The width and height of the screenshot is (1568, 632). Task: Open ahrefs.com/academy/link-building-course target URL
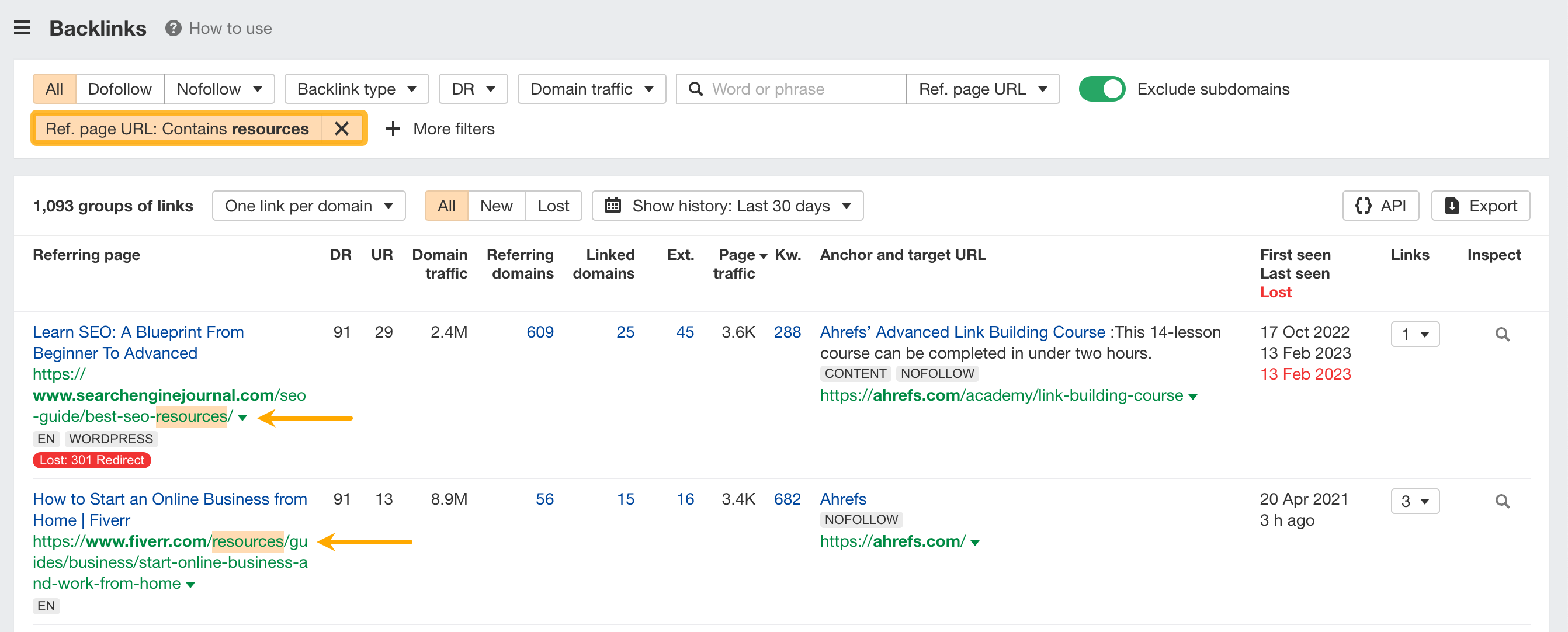(x=1001, y=395)
